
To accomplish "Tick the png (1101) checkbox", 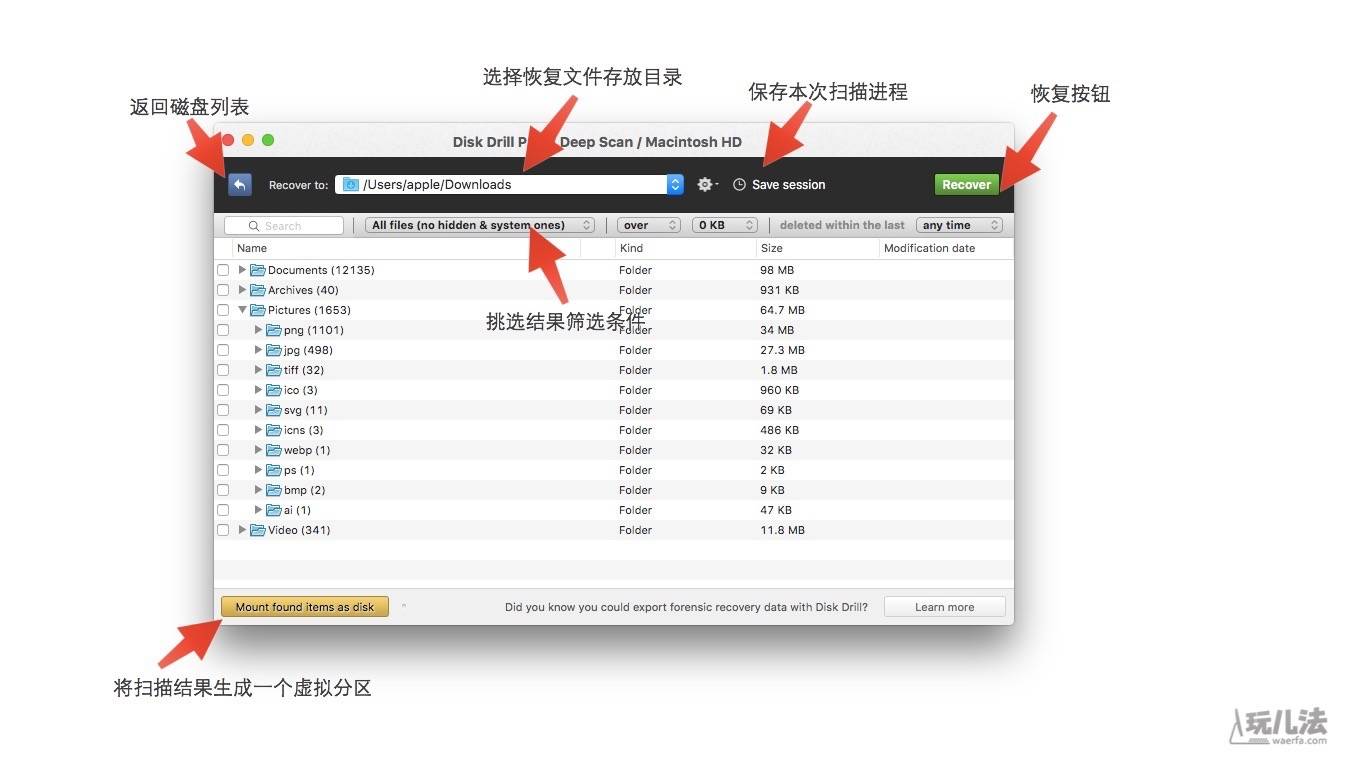I will pos(223,330).
